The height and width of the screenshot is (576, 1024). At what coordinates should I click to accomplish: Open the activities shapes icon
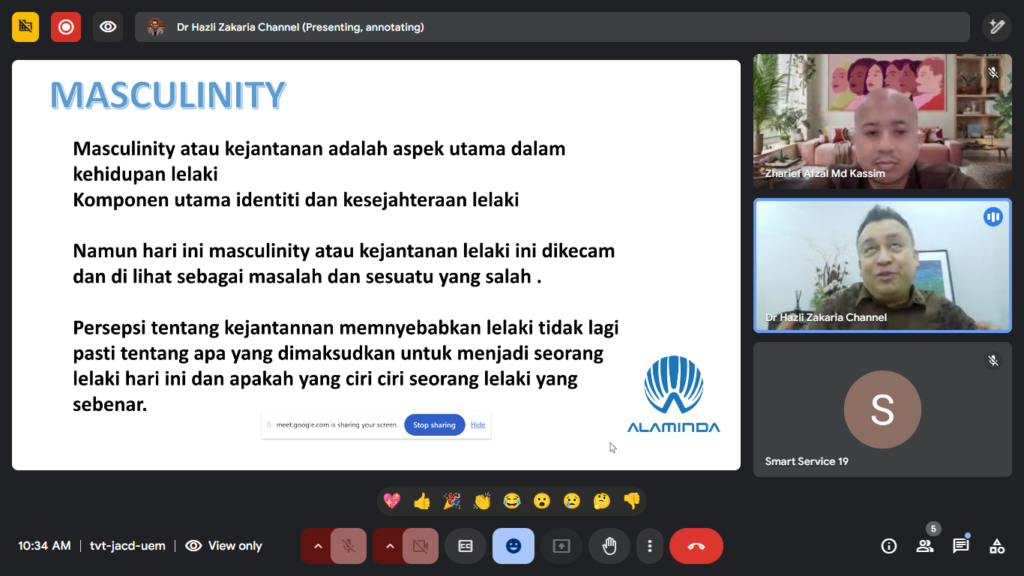click(x=997, y=546)
